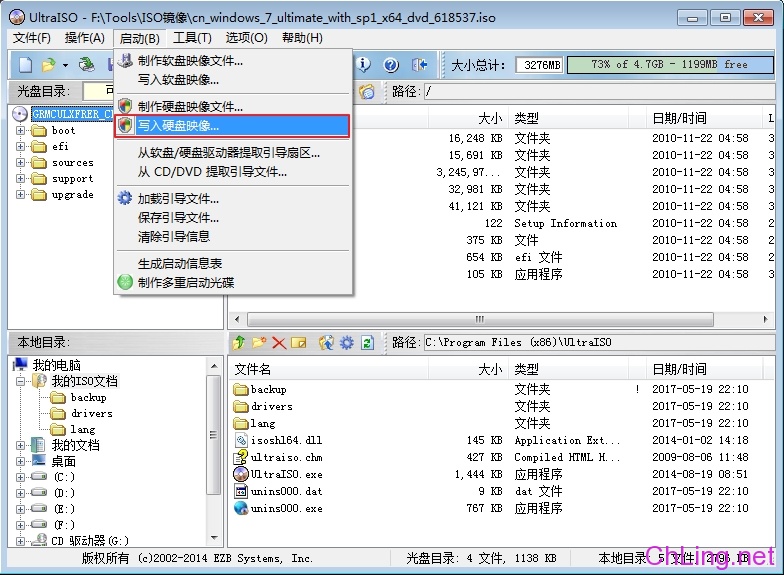Select the isoshl64.dll file row

tap(502, 440)
